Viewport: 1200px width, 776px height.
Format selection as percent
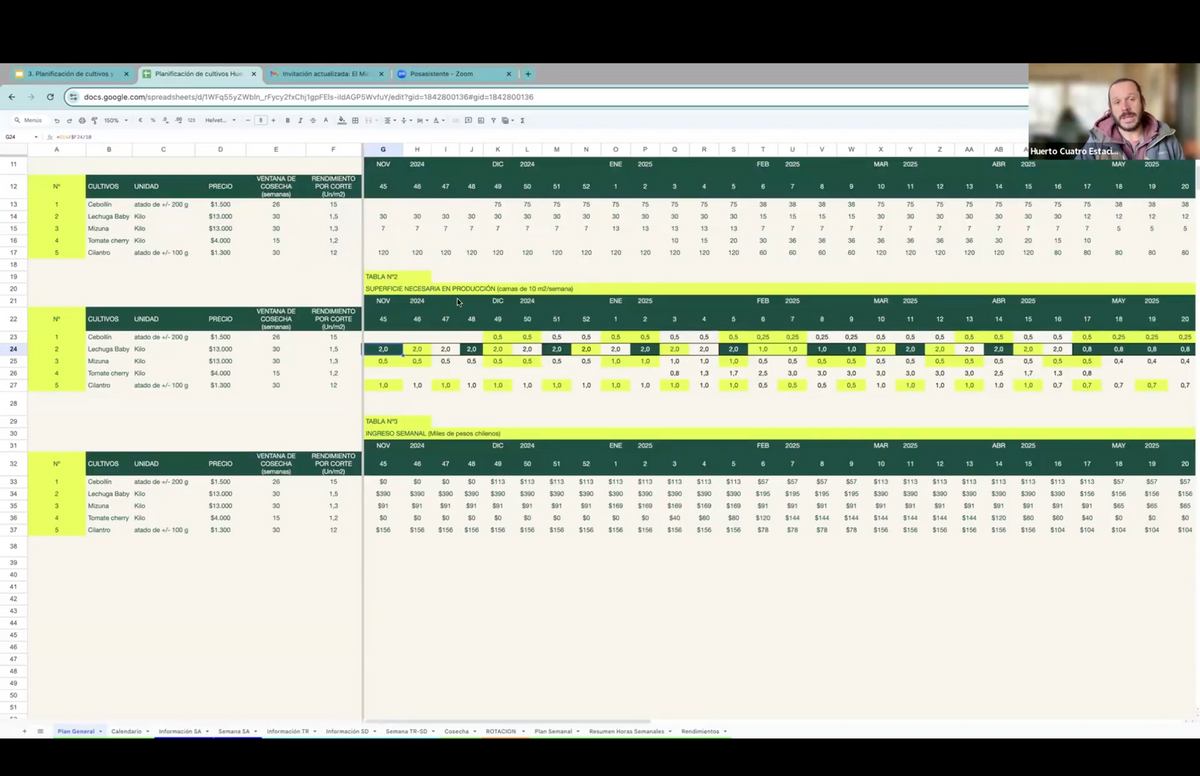click(x=153, y=120)
